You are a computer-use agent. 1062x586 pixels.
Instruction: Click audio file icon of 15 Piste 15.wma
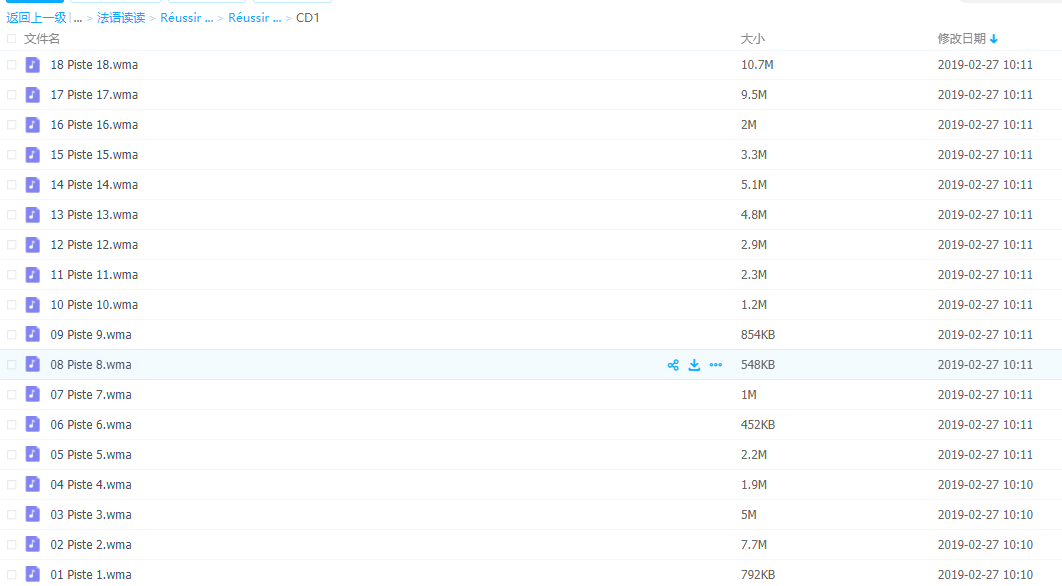(x=33, y=154)
